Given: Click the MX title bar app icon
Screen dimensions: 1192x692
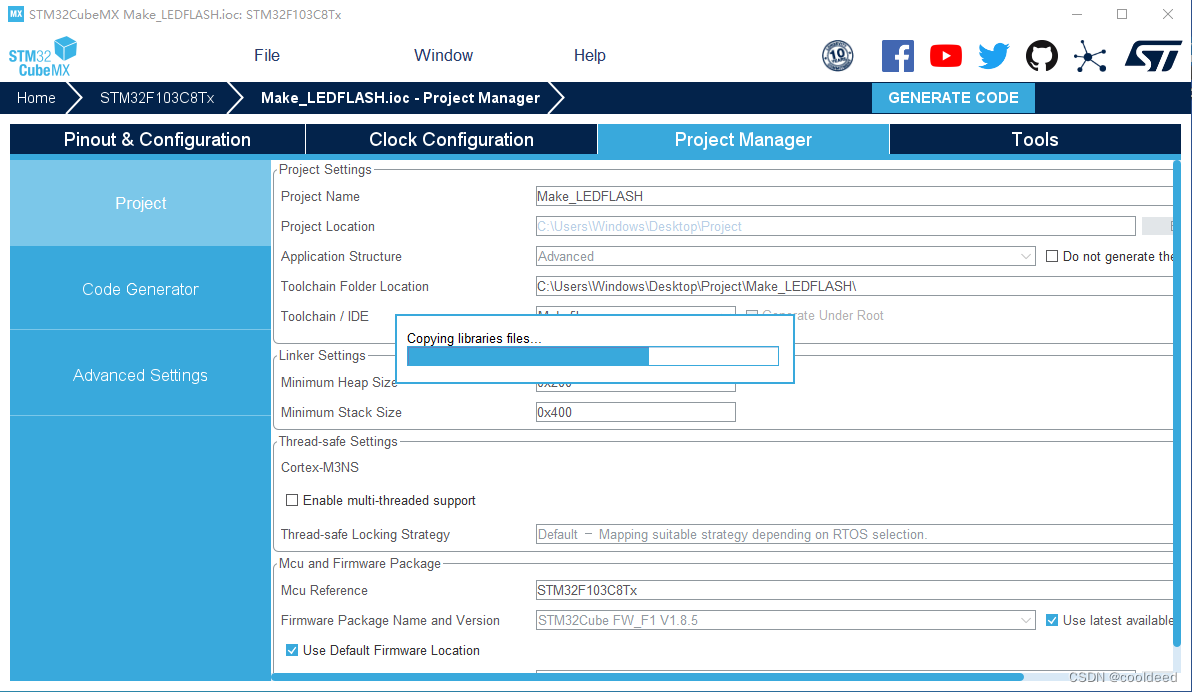Looking at the screenshot, I should pyautogui.click(x=15, y=14).
